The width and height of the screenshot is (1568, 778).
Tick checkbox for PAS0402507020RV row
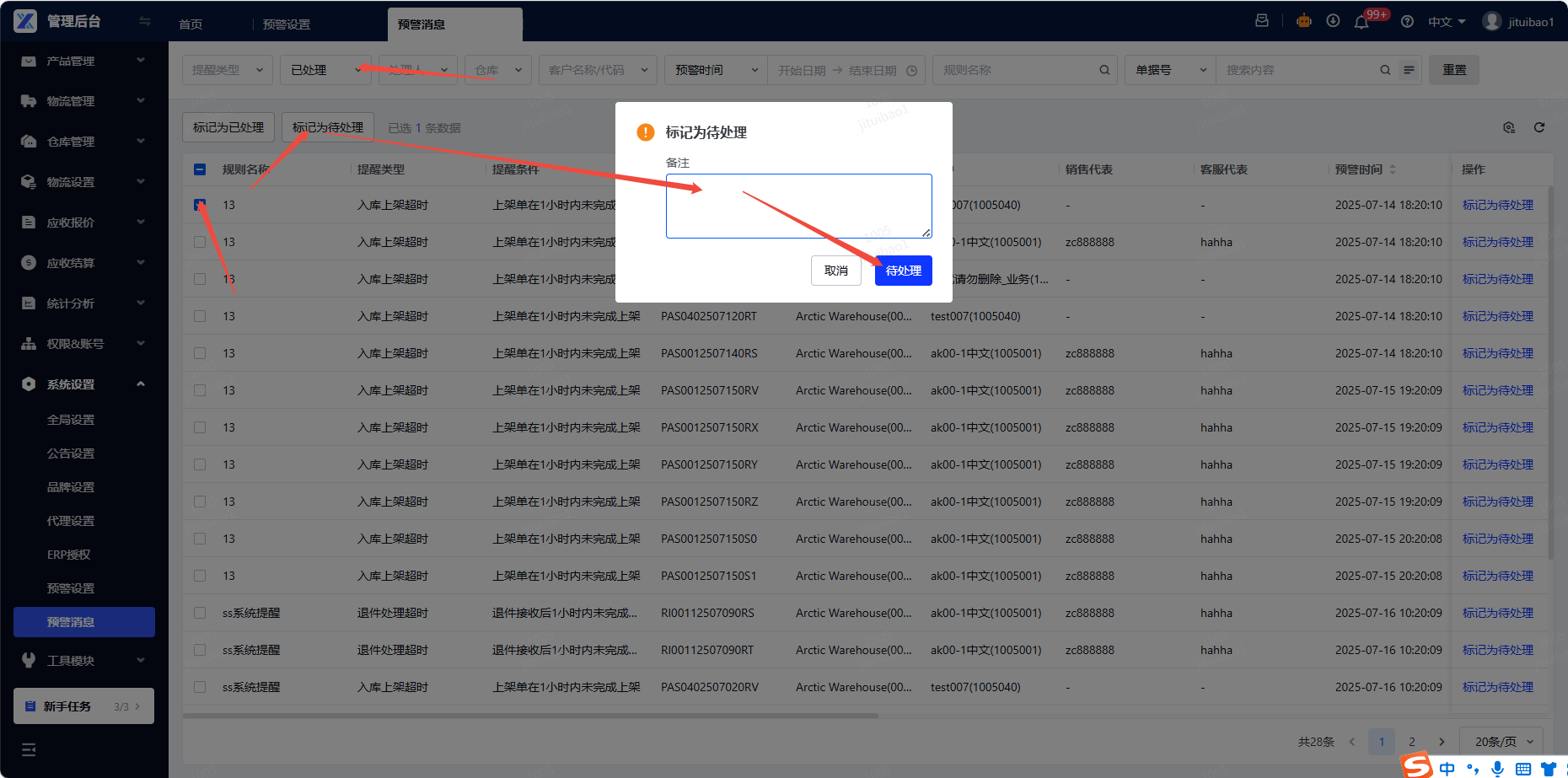(200, 687)
